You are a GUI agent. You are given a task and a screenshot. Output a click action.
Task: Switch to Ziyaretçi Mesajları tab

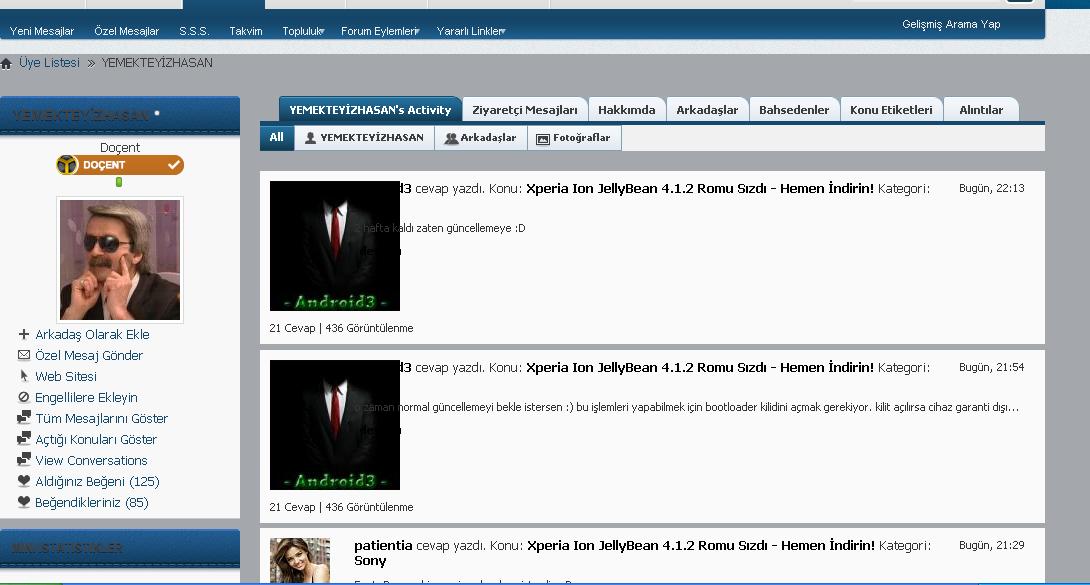coord(525,110)
